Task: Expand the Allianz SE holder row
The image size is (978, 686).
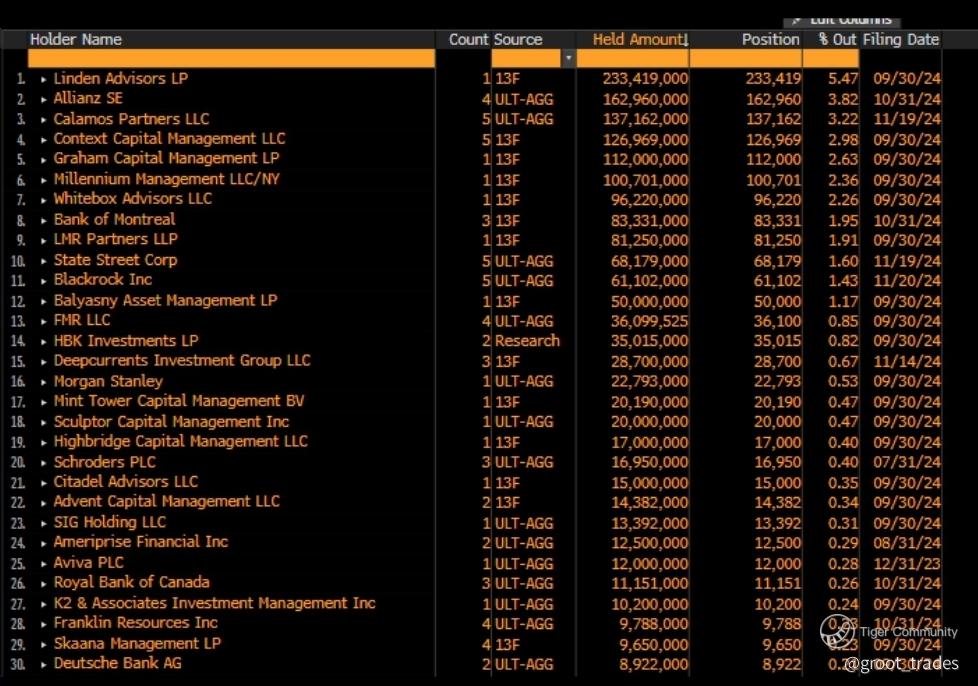Action: click(x=44, y=100)
